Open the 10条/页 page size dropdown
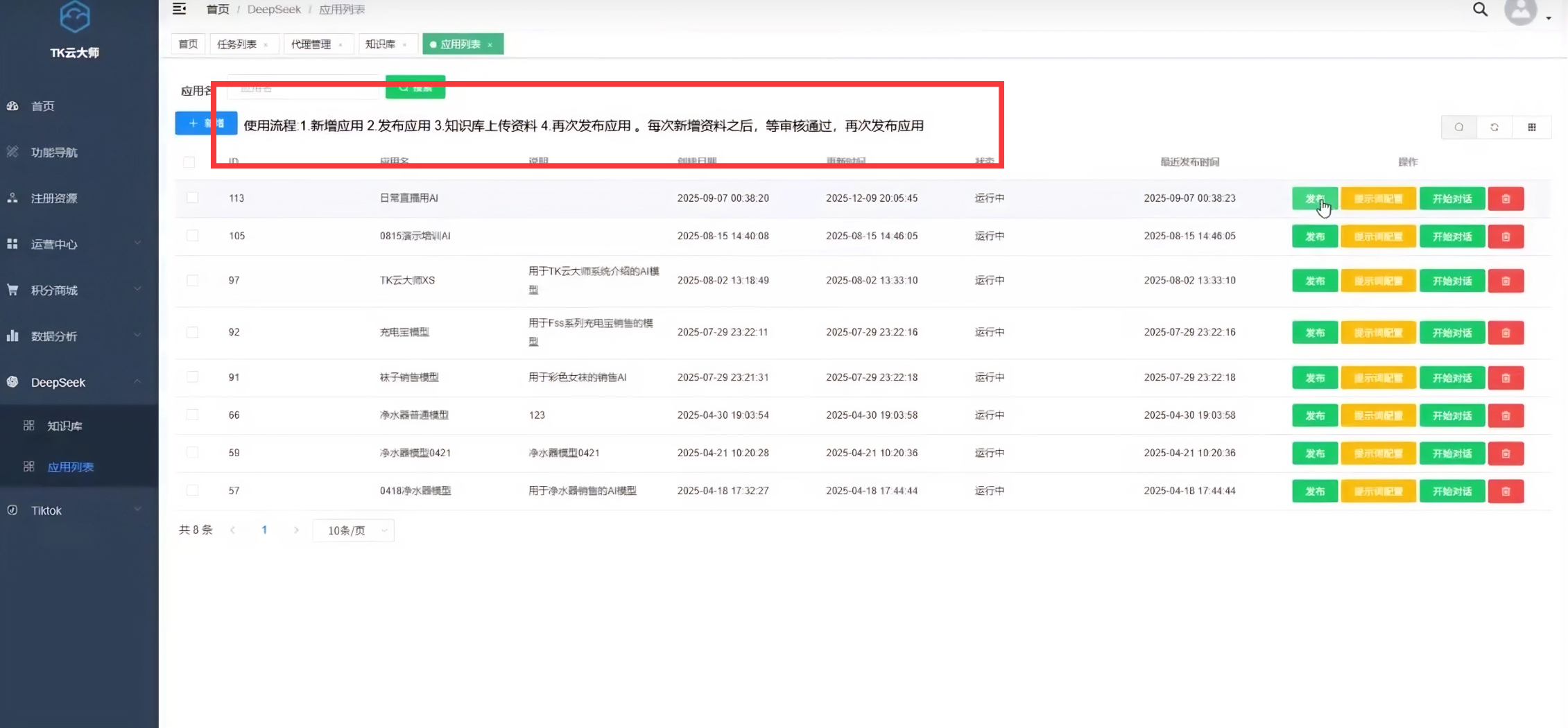Viewport: 1568px width, 728px height. tap(353, 530)
